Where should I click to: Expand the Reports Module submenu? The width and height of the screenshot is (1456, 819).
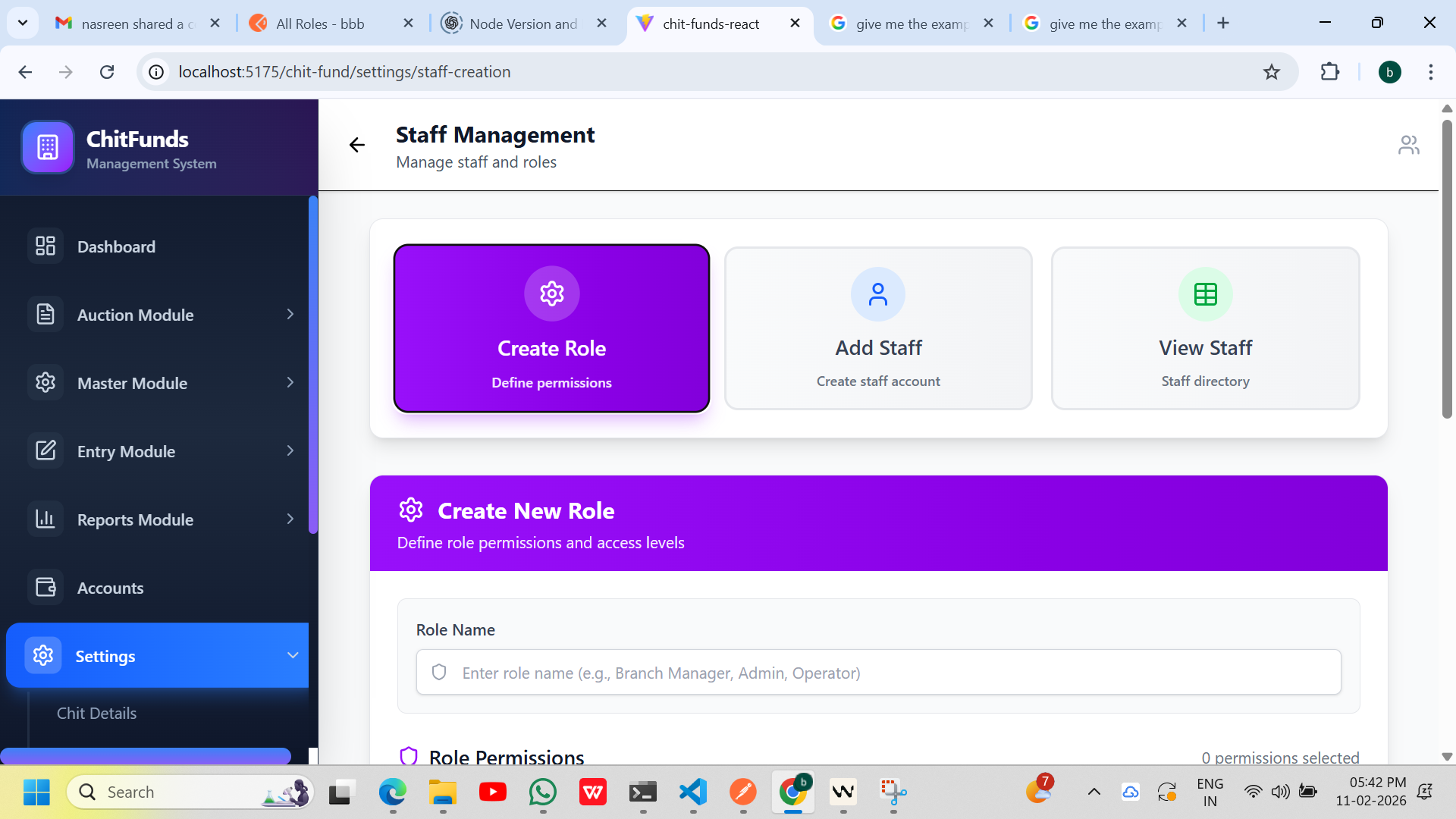tap(290, 519)
